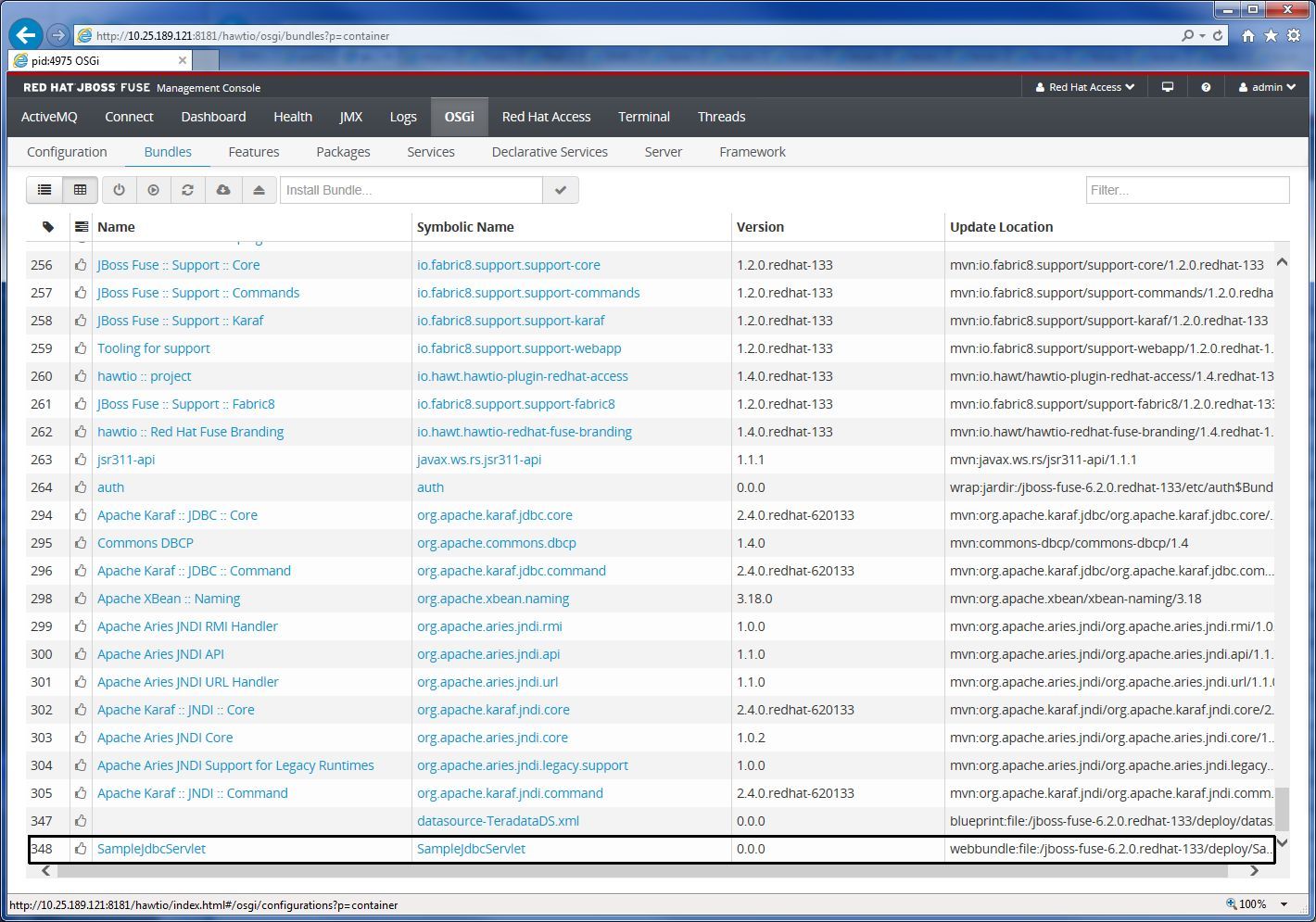Open the Threads tab
Screen dimensions: 1316x922
click(x=721, y=117)
